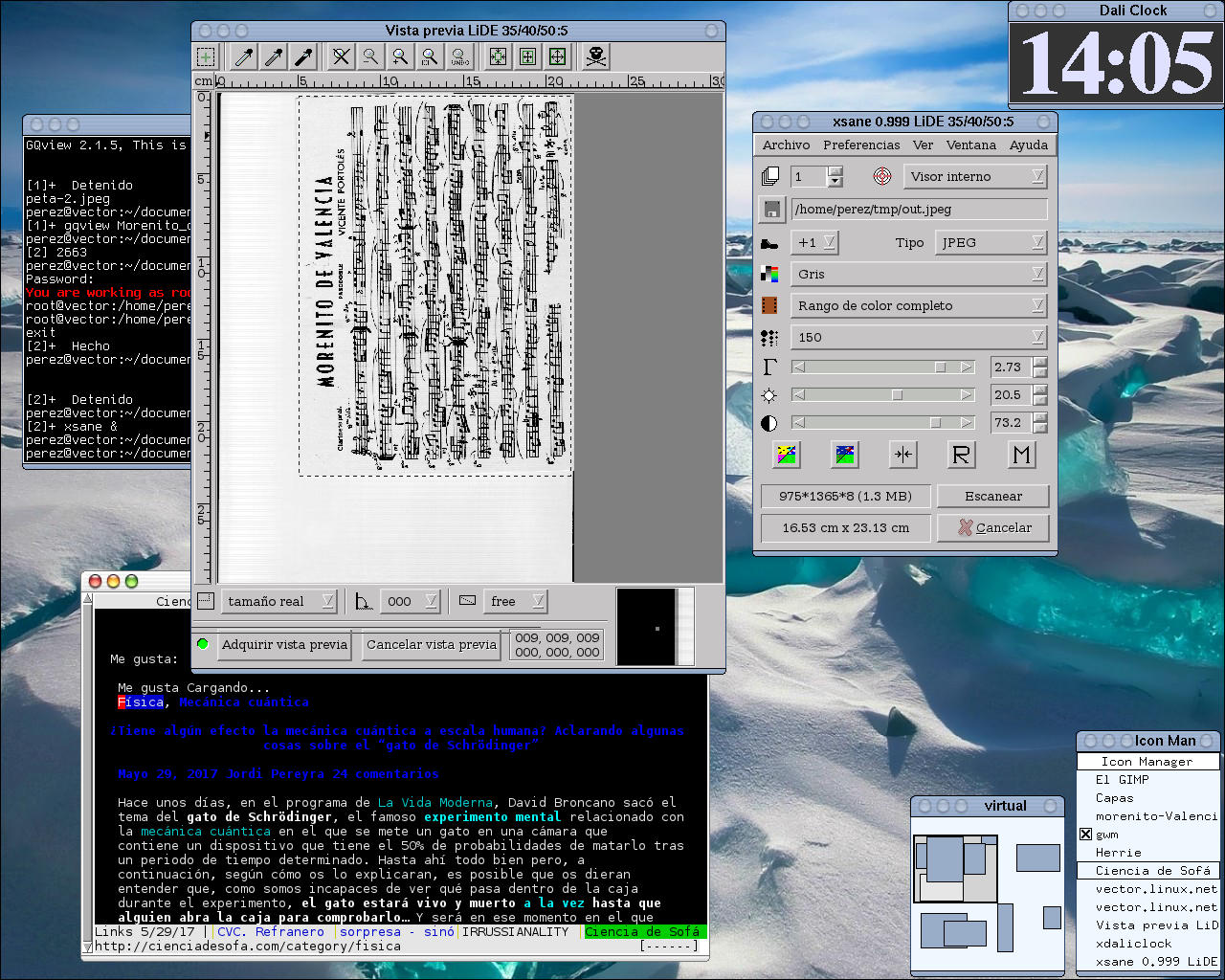Click the Dali Clock 14:05 display
The height and width of the screenshot is (980, 1225).
tap(1116, 64)
